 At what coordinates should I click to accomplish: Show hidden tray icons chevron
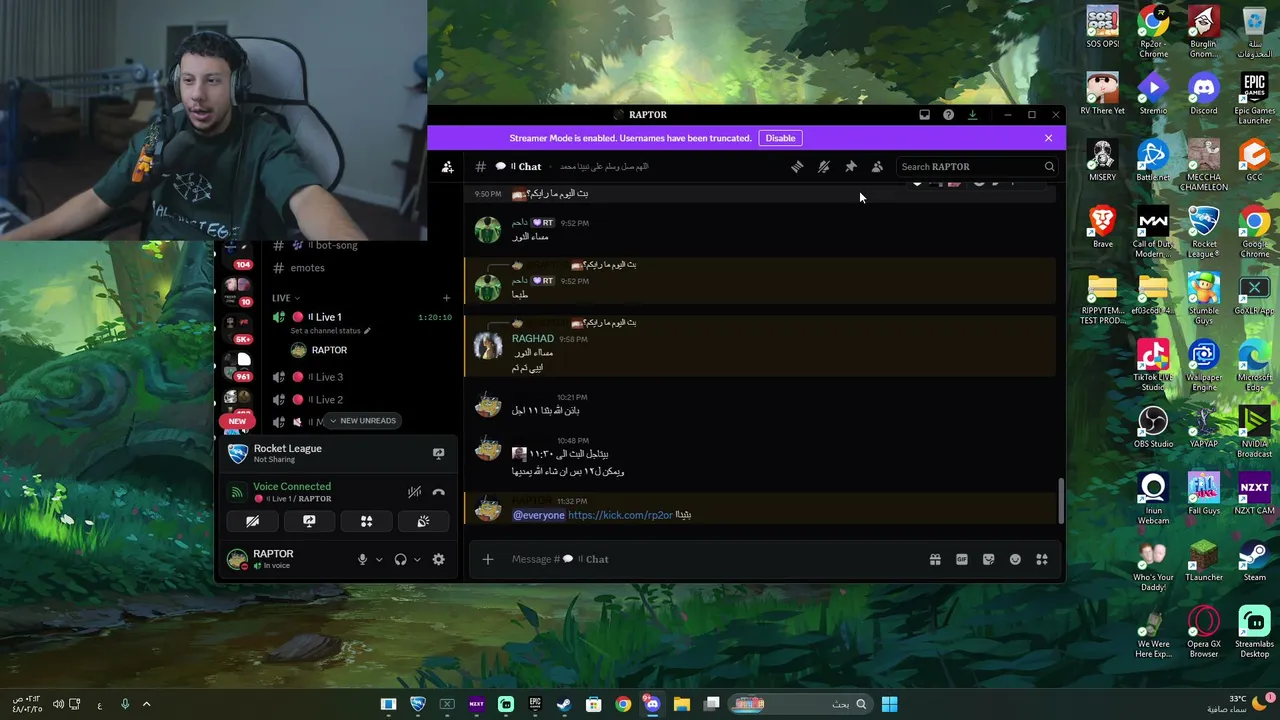[x=146, y=704]
